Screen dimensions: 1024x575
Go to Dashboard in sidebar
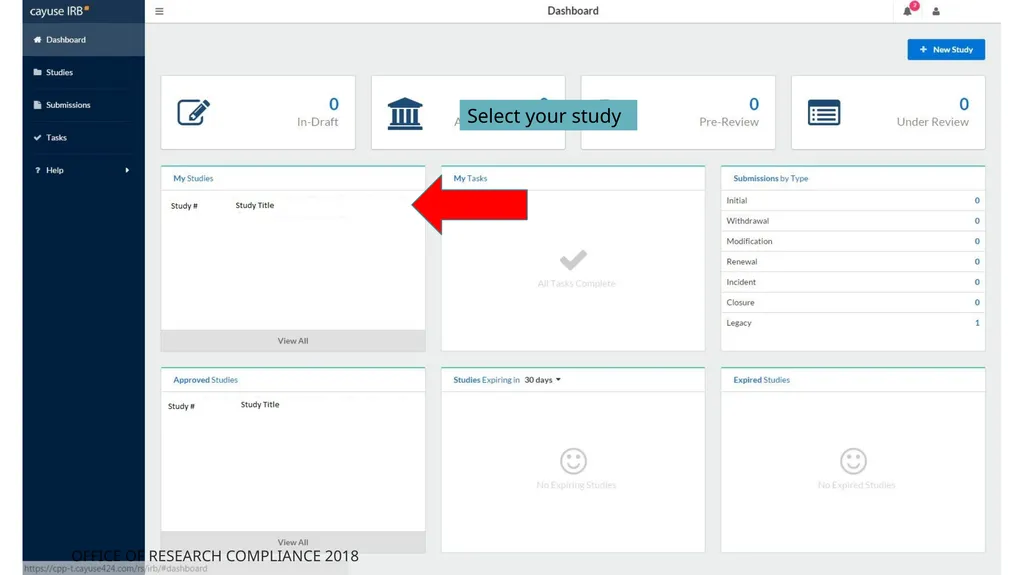click(x=84, y=40)
